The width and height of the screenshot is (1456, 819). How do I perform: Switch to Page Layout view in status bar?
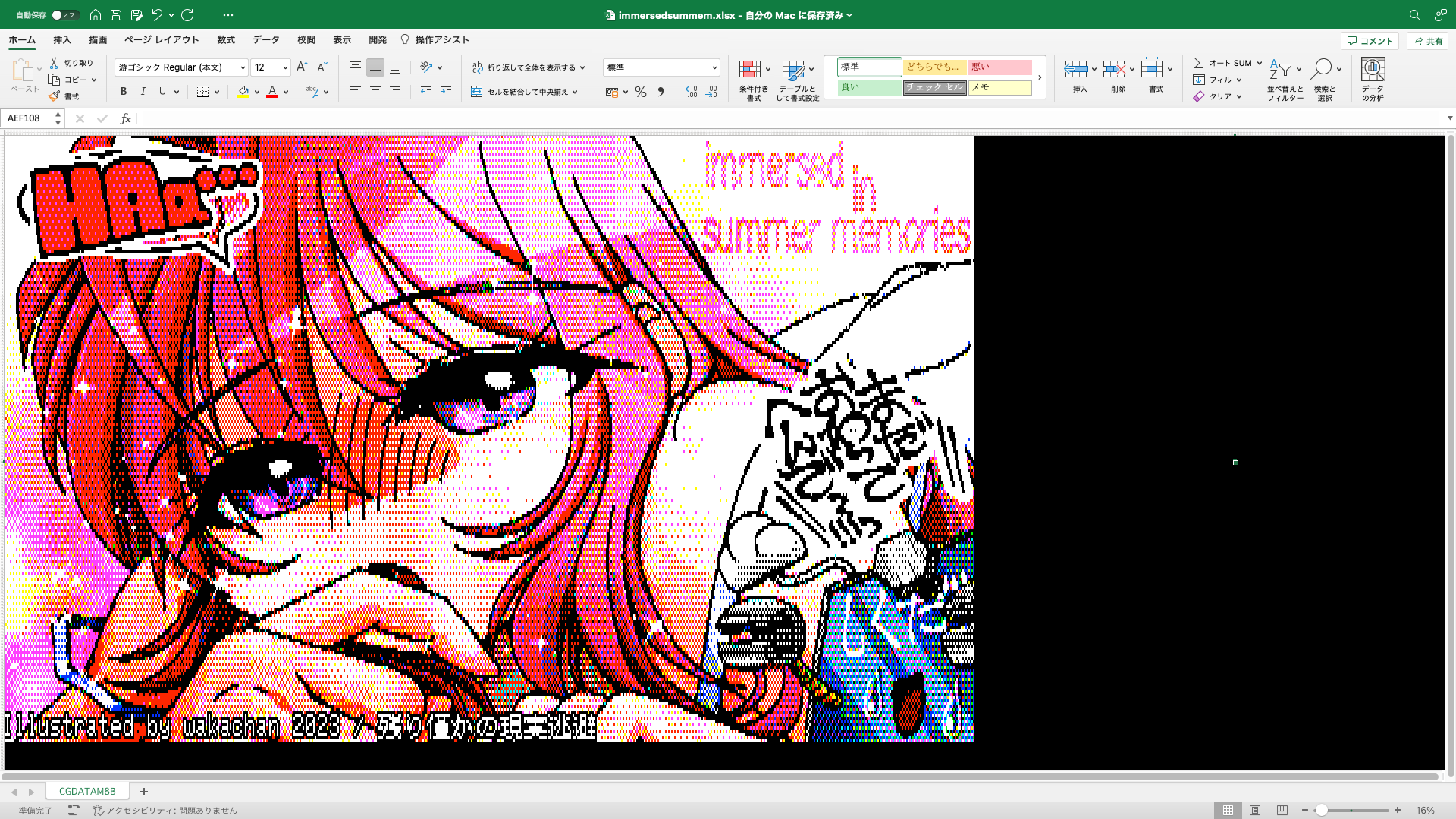[1255, 811]
